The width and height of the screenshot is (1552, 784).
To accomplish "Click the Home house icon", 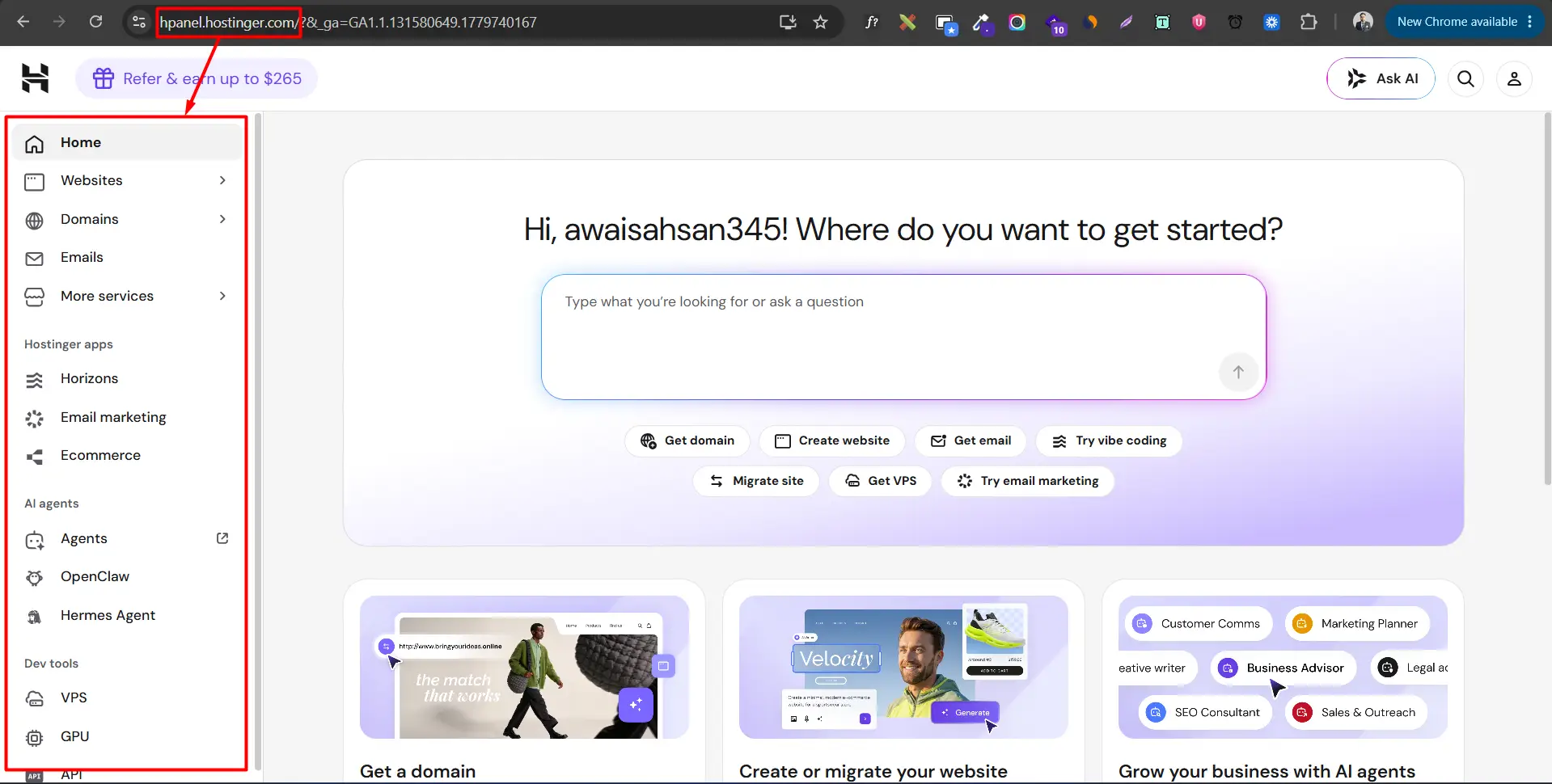I will 34,144.
